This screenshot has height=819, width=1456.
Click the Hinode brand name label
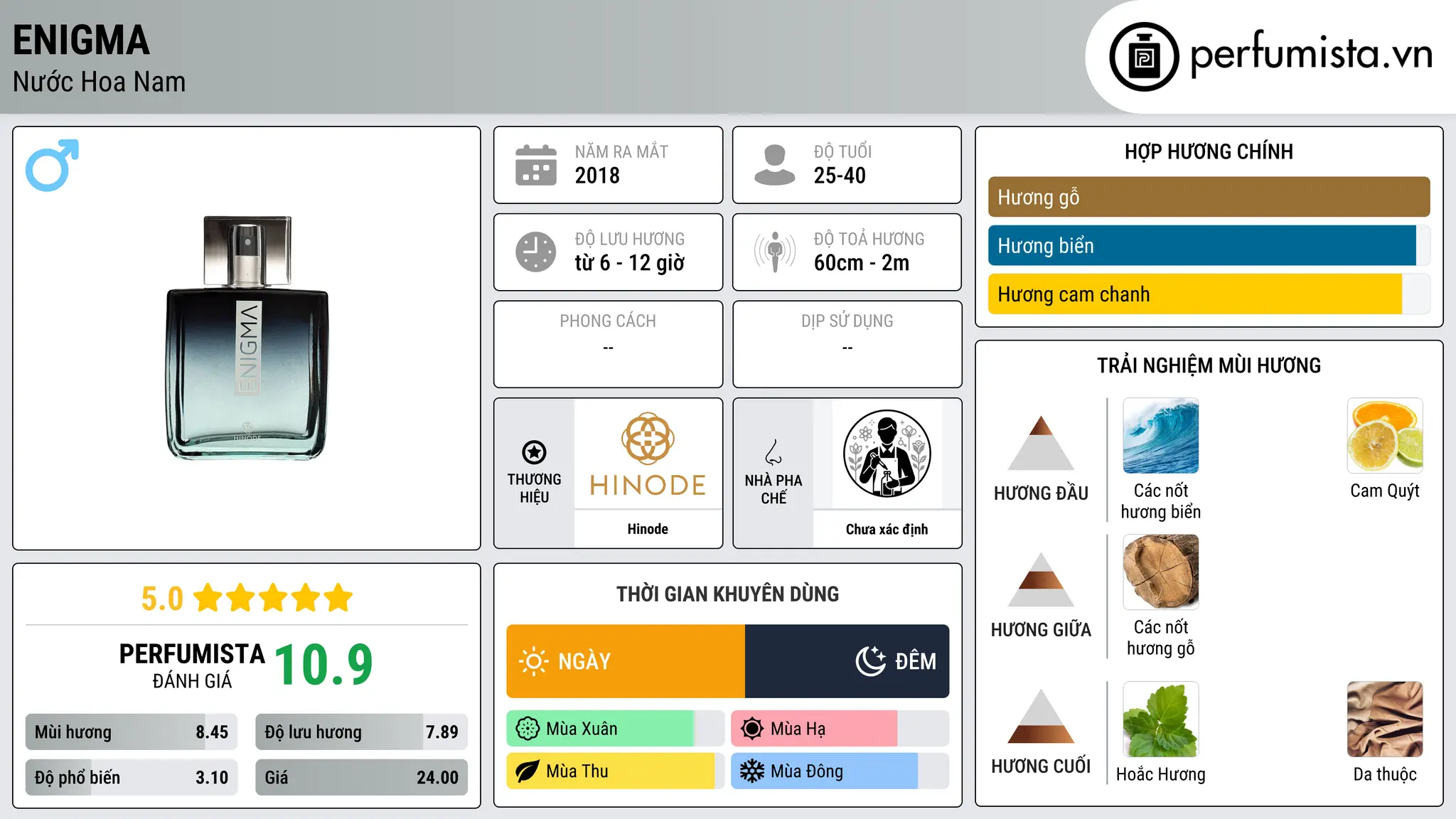(648, 529)
